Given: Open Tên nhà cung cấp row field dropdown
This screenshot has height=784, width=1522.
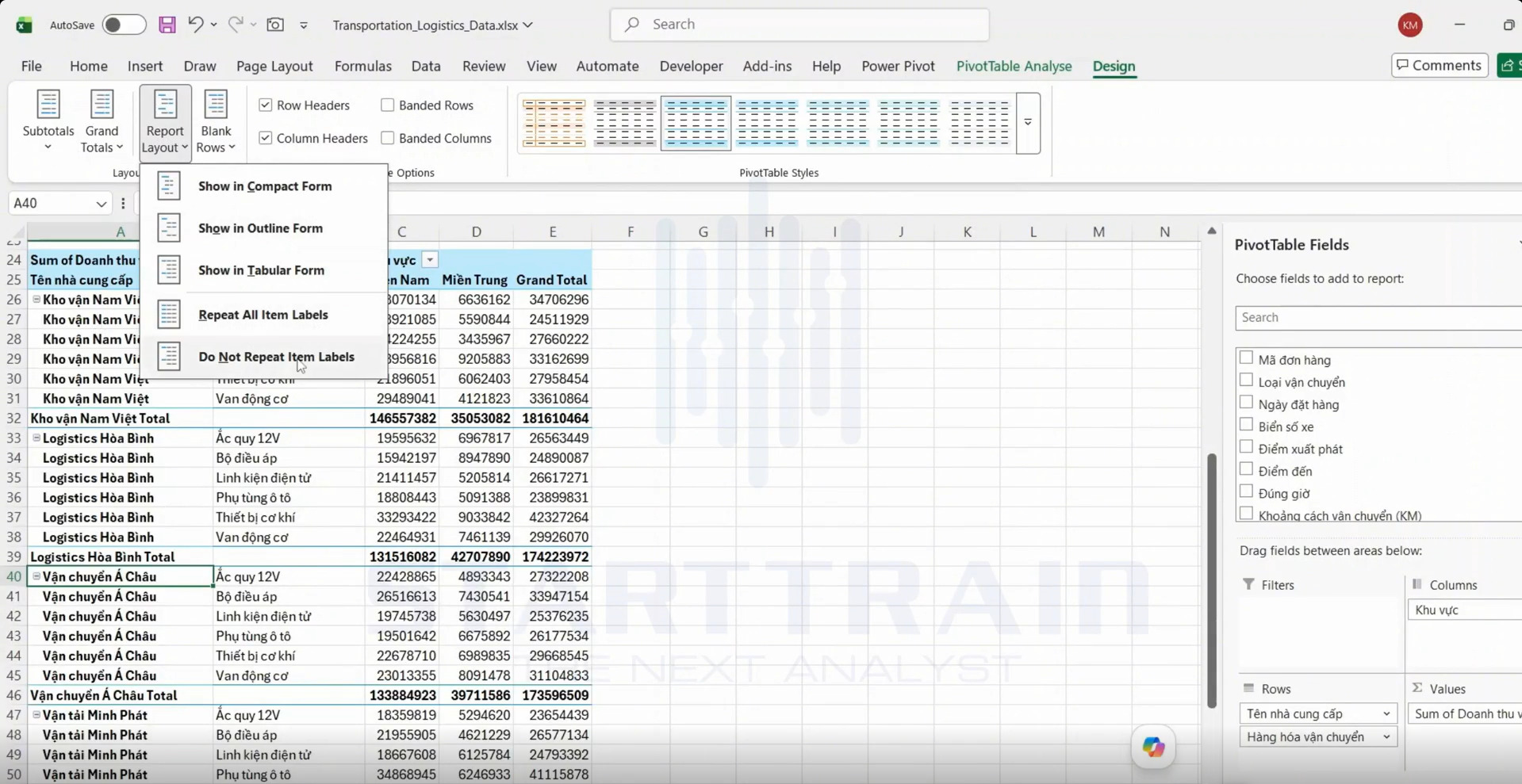Looking at the screenshot, I should tap(1386, 713).
